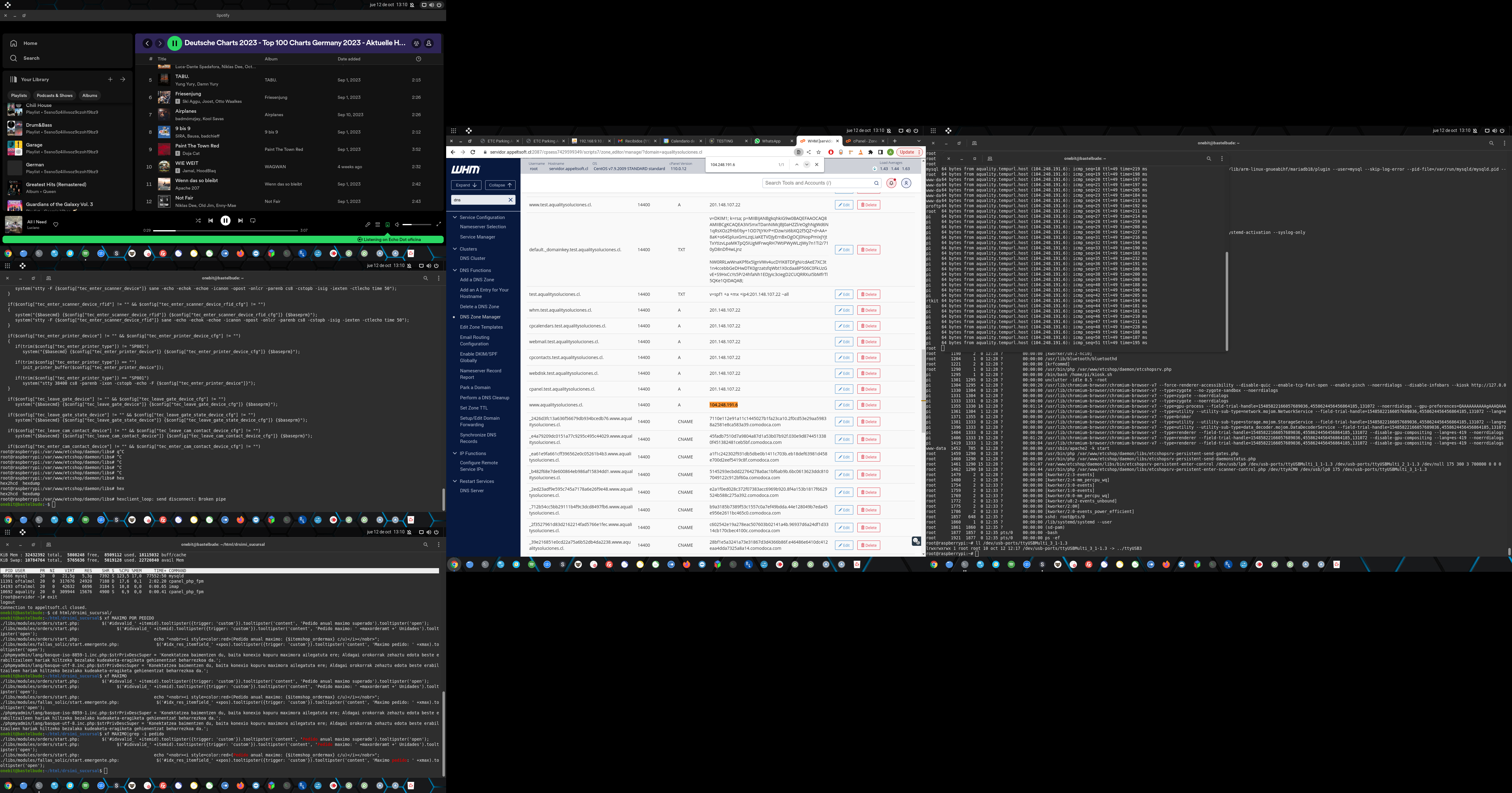This screenshot has height=793, width=1512.
Task: Mute Spotify with the speaker icon
Action: coord(397,224)
